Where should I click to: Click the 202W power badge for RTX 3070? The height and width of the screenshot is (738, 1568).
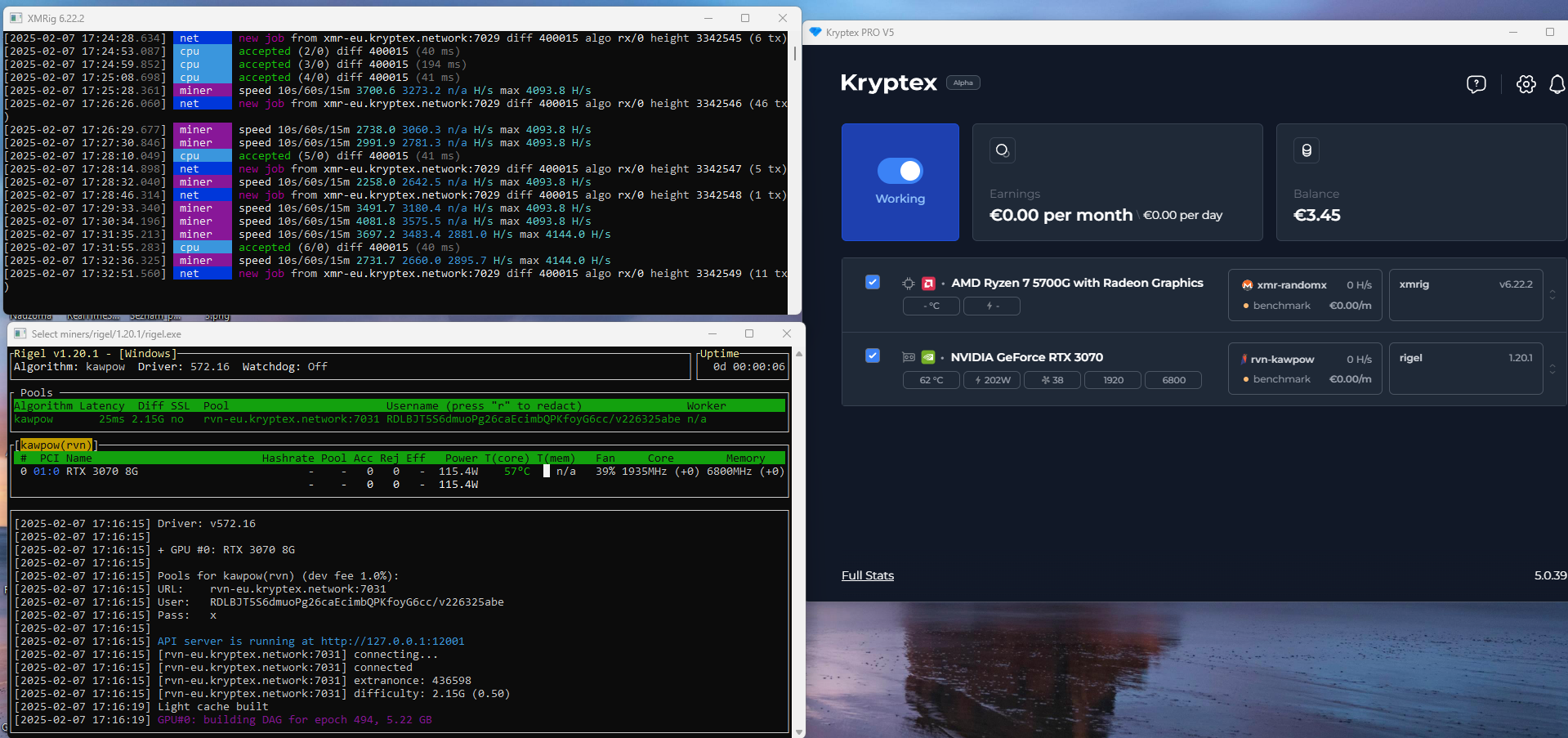(x=992, y=380)
